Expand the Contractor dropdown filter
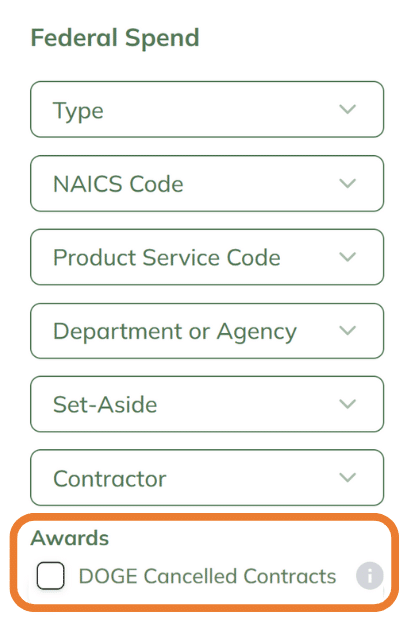This screenshot has height=629, width=418. [207, 478]
